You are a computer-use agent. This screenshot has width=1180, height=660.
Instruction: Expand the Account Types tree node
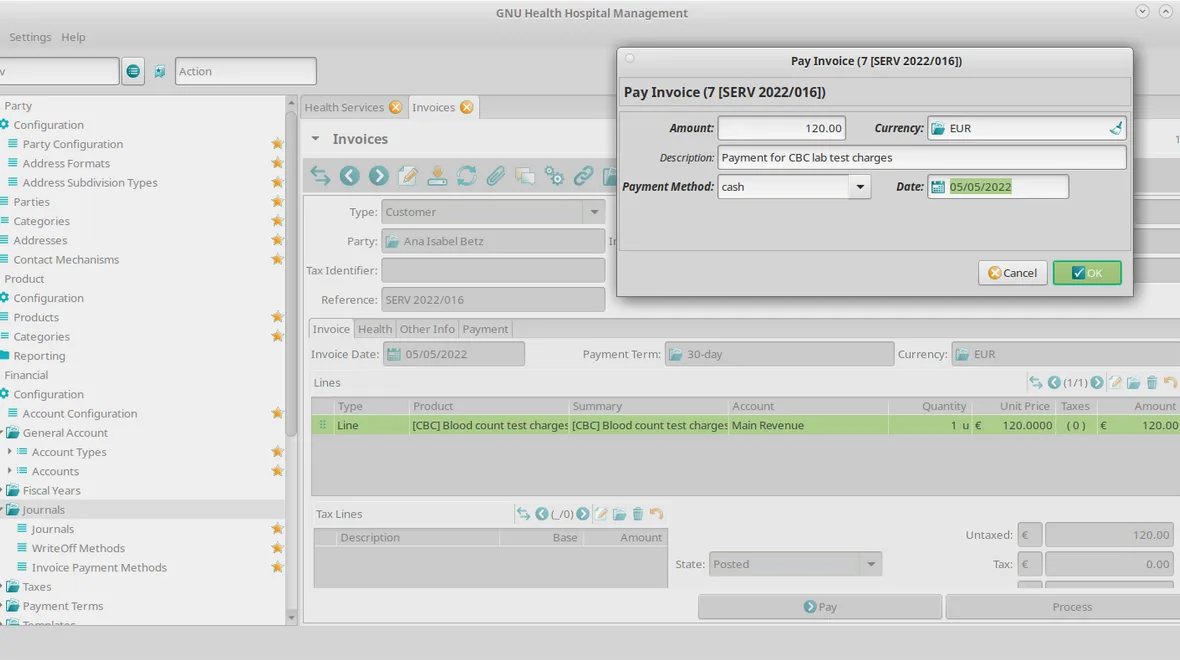10,452
